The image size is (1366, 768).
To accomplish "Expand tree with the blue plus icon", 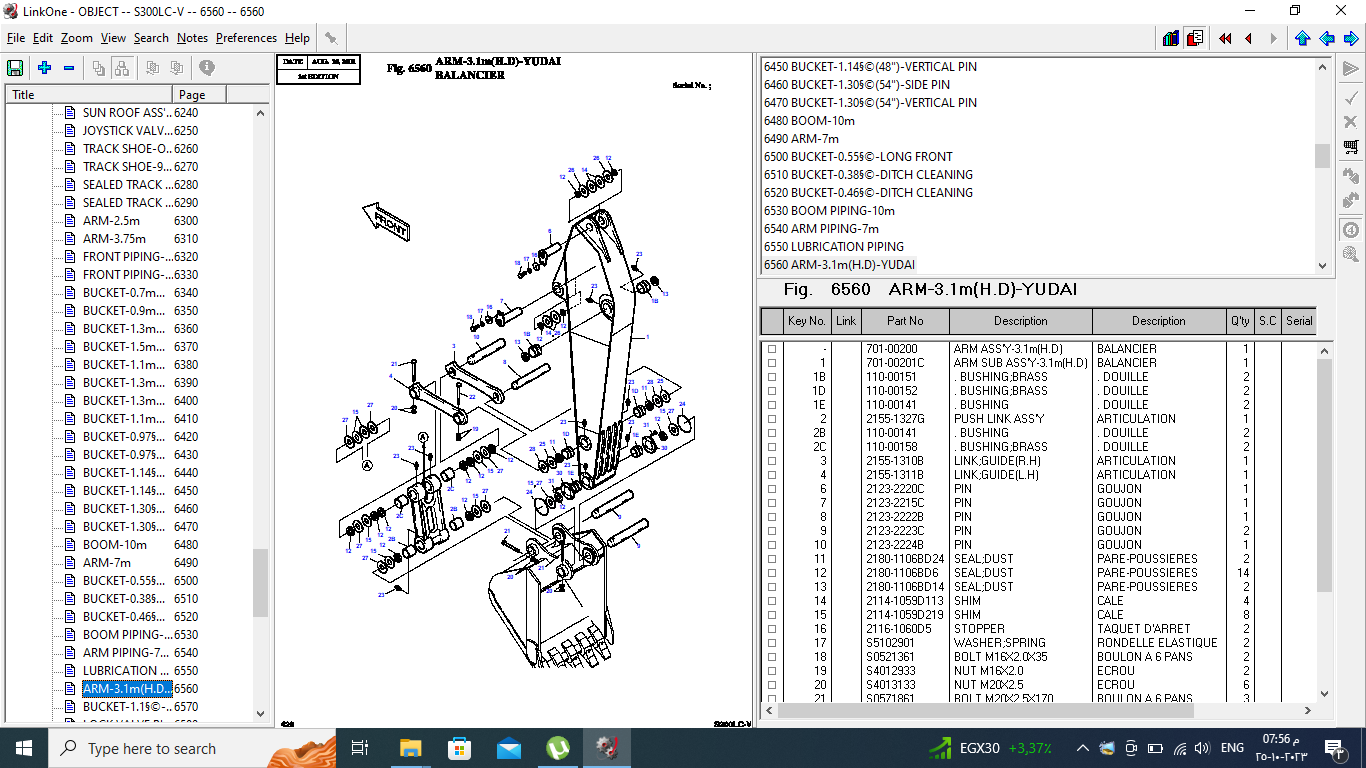I will pos(44,68).
